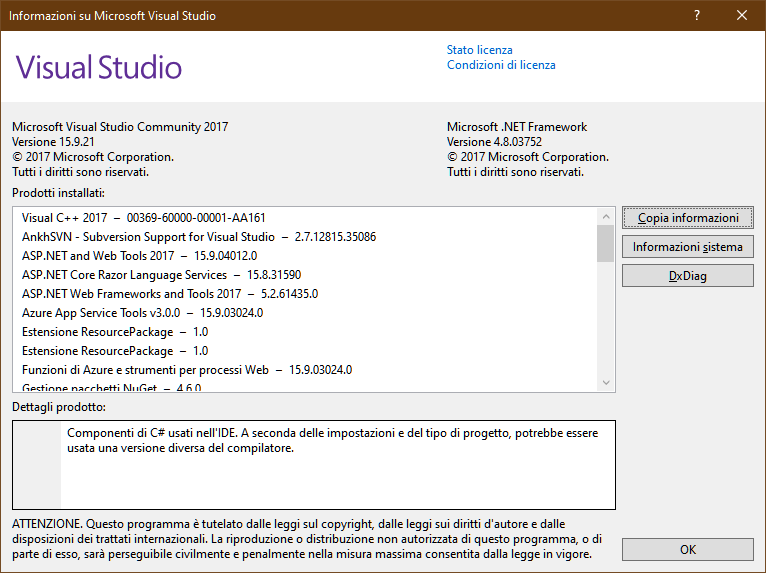The width and height of the screenshot is (766, 573).
Task: Click the Copia informazioni button
Action: [x=687, y=217]
